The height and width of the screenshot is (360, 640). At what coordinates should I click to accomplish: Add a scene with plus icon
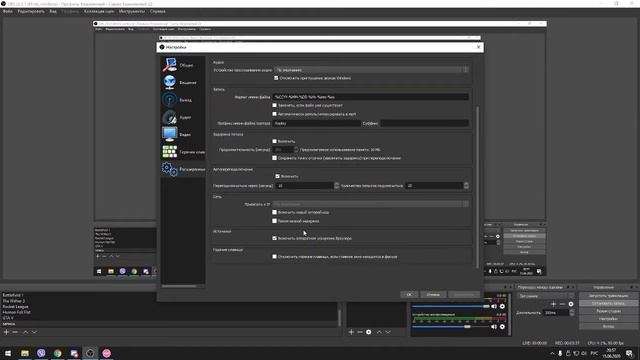point(6,332)
